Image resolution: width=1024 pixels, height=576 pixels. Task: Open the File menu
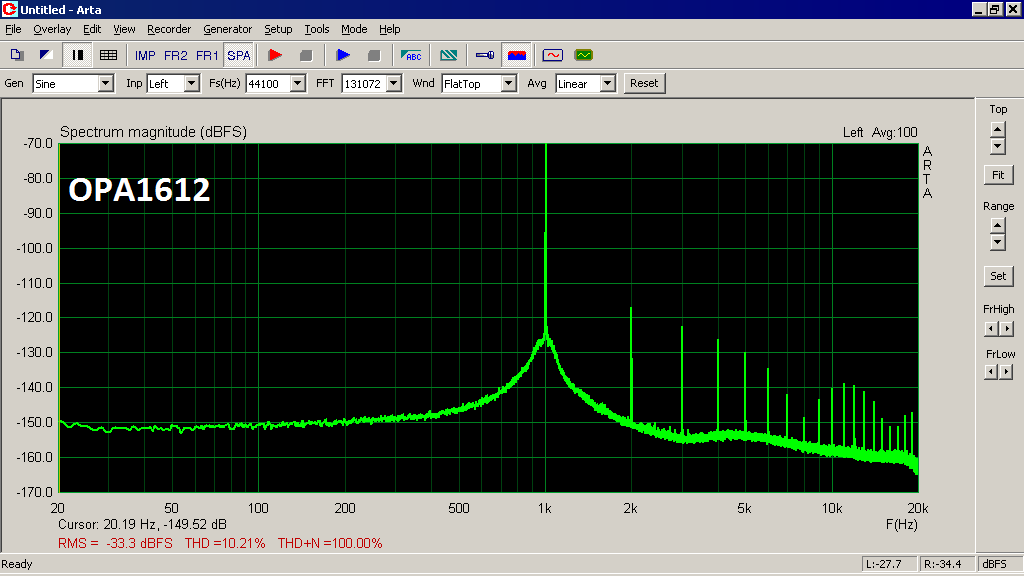click(x=13, y=29)
